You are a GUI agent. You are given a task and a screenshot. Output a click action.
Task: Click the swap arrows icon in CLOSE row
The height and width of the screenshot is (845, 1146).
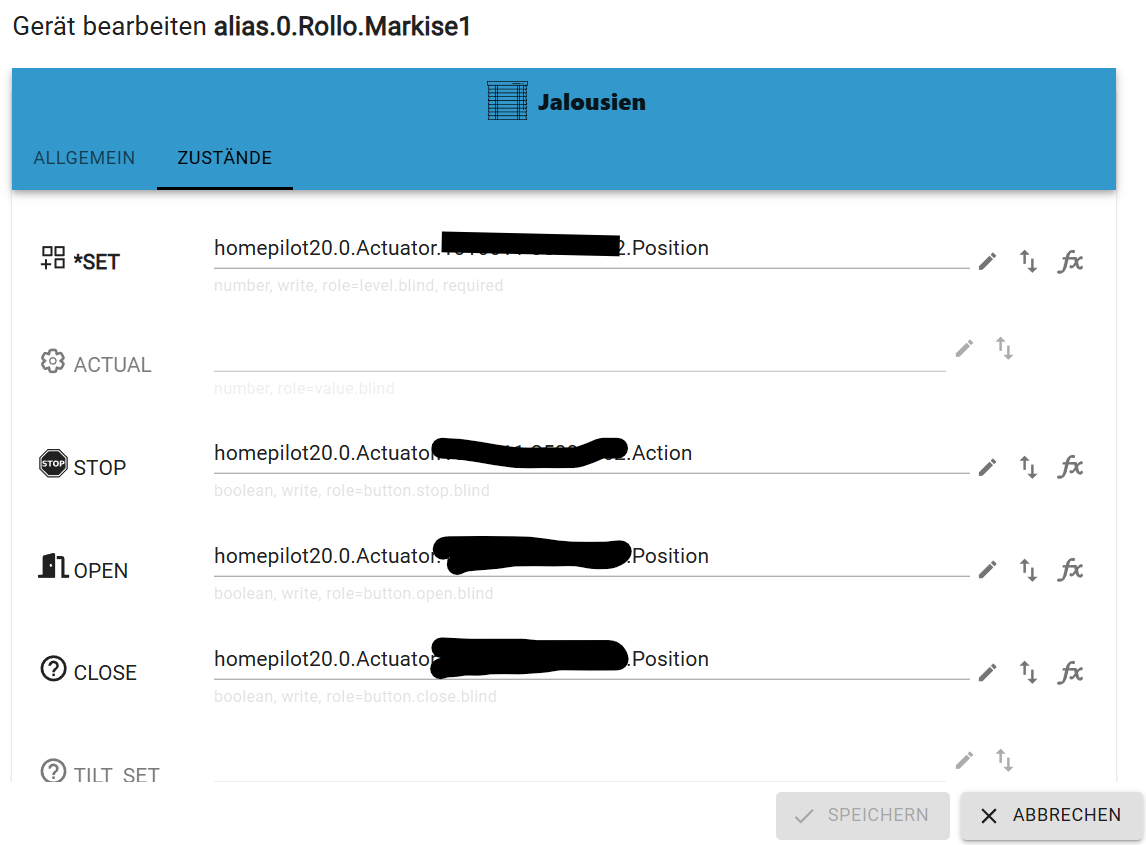[x=1028, y=672]
